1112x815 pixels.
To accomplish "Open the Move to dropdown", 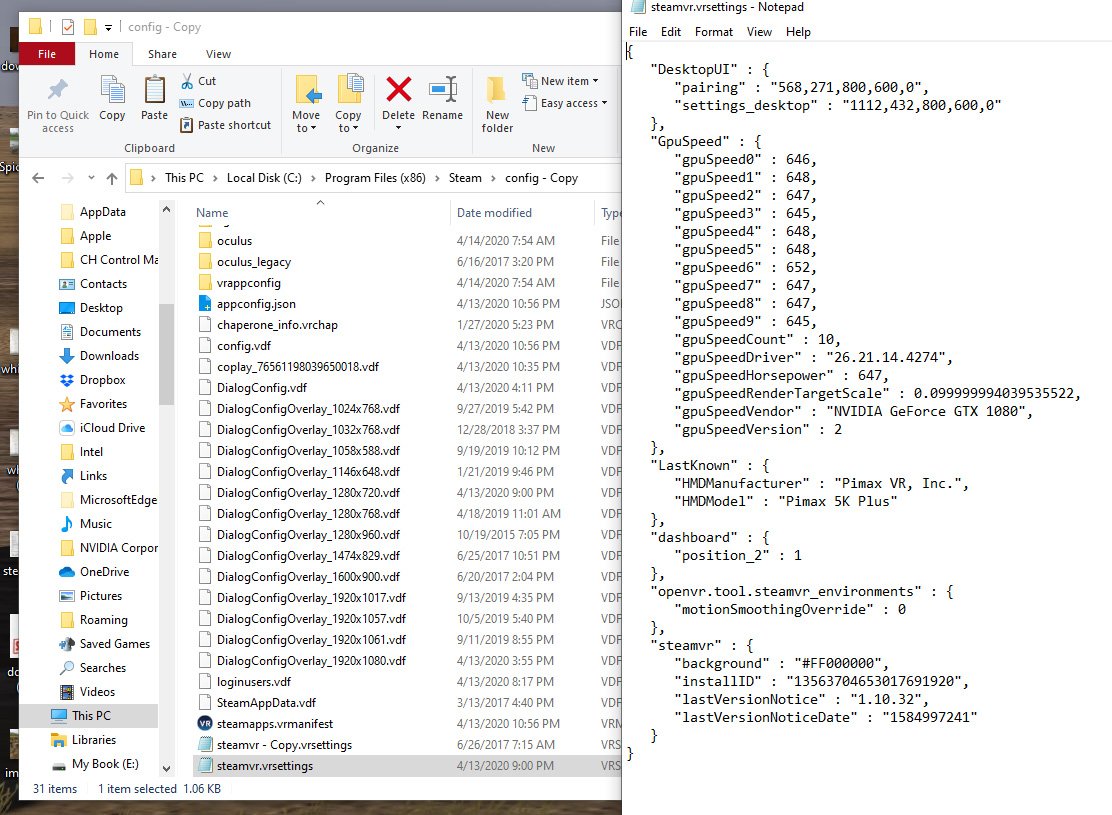I will pyautogui.click(x=306, y=121).
